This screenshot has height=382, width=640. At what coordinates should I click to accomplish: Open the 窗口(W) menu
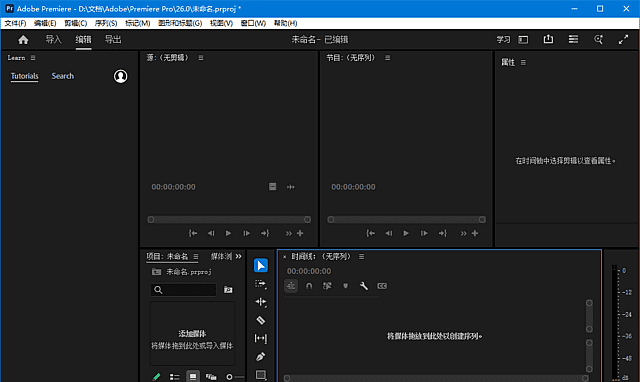(x=253, y=23)
